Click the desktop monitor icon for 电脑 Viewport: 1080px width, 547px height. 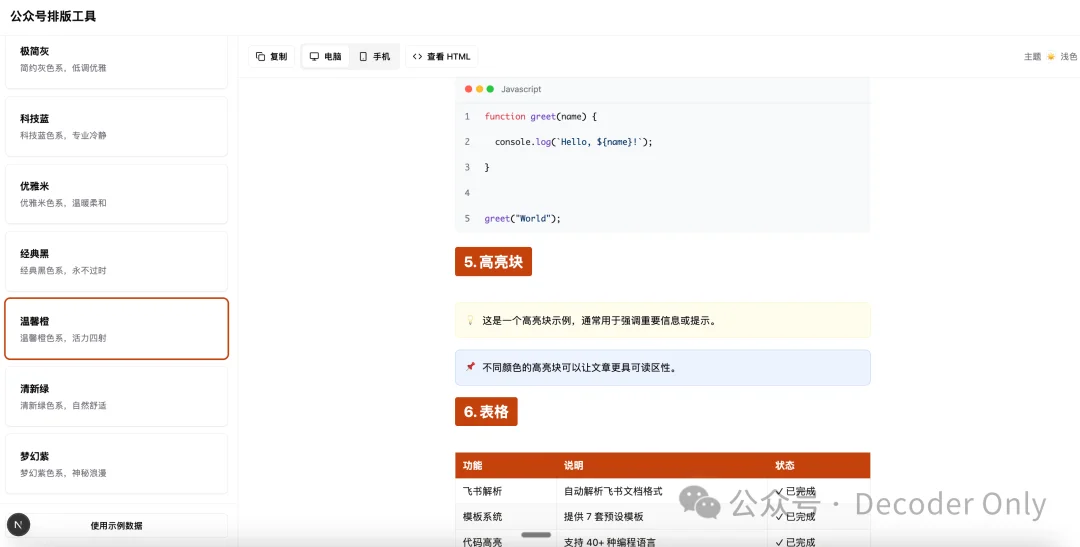tap(314, 56)
